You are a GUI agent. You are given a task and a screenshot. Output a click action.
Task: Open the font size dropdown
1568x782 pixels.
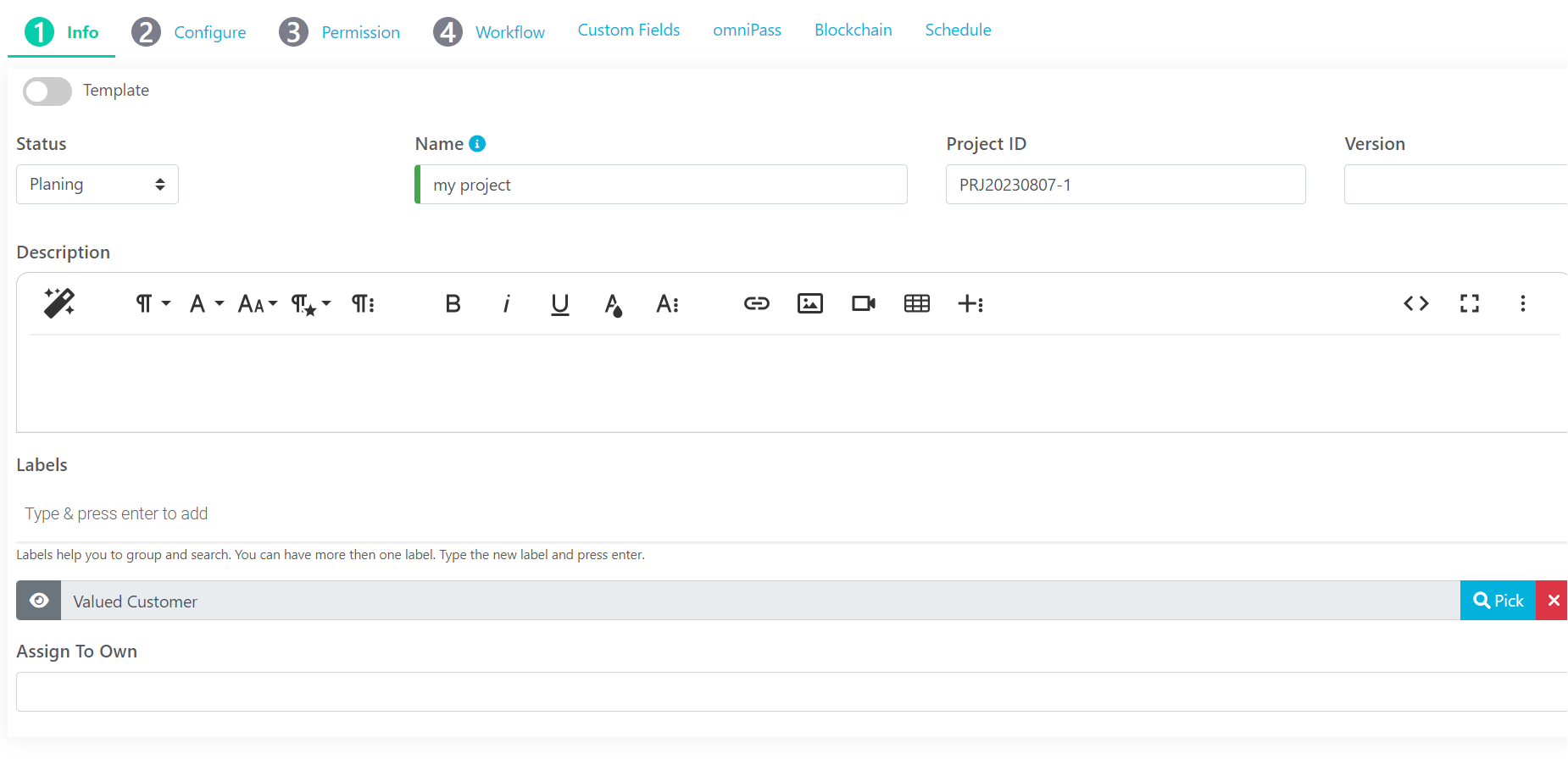click(256, 303)
